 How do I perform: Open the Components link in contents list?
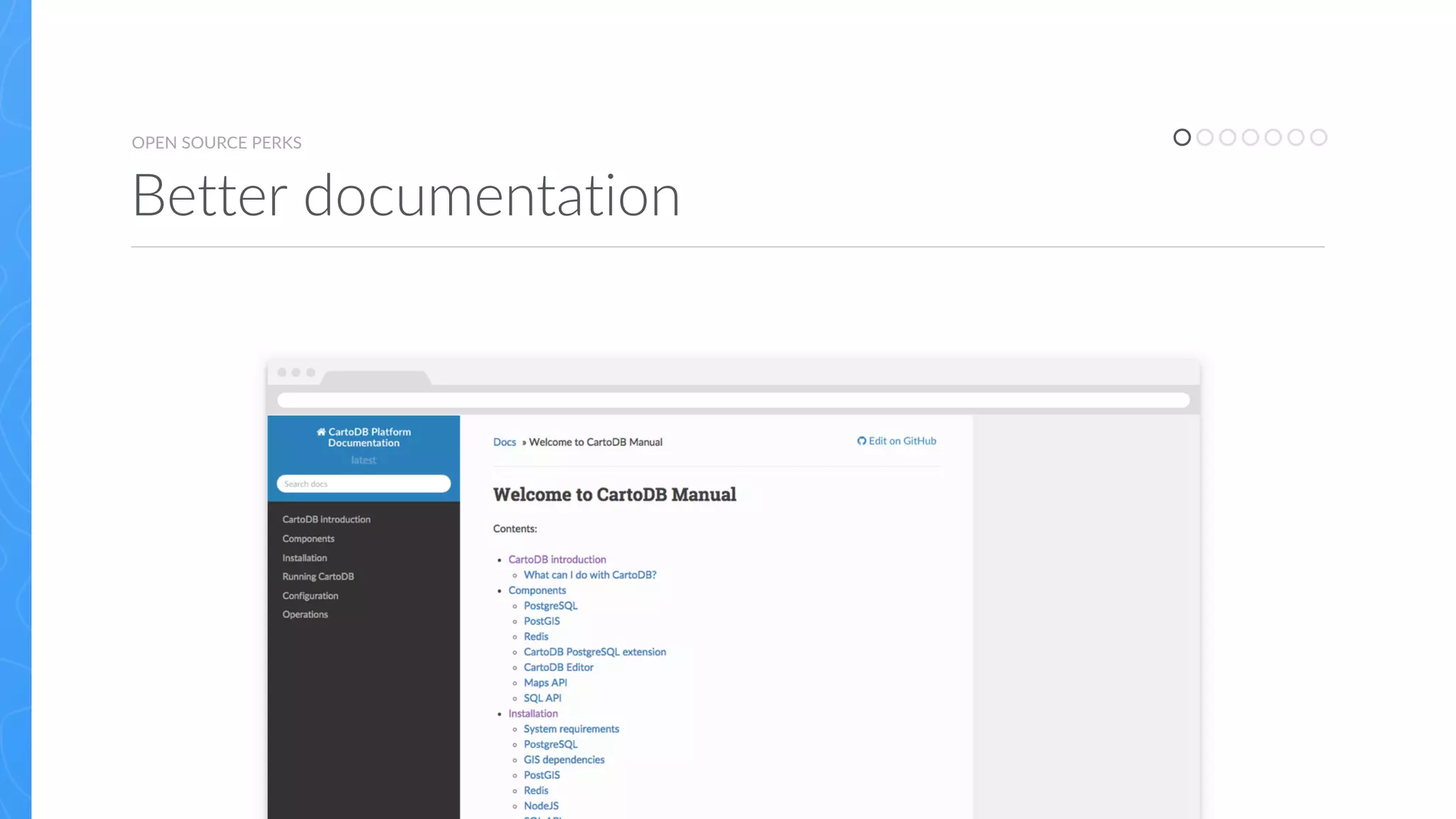537,591
